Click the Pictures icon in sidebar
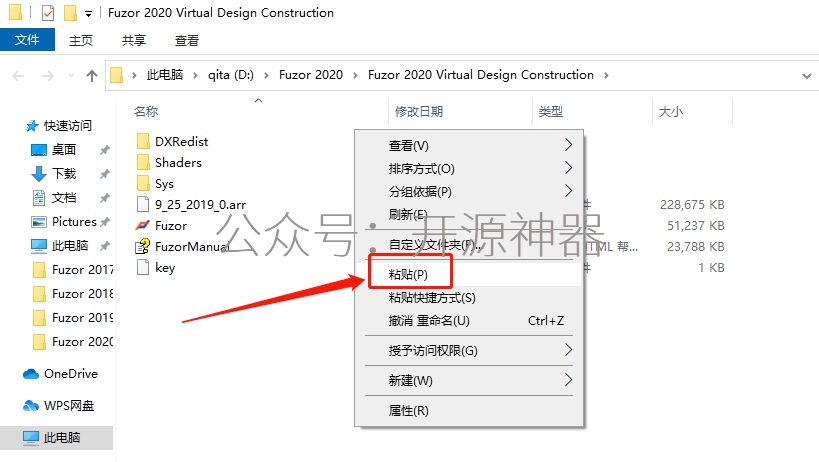 (x=39, y=222)
